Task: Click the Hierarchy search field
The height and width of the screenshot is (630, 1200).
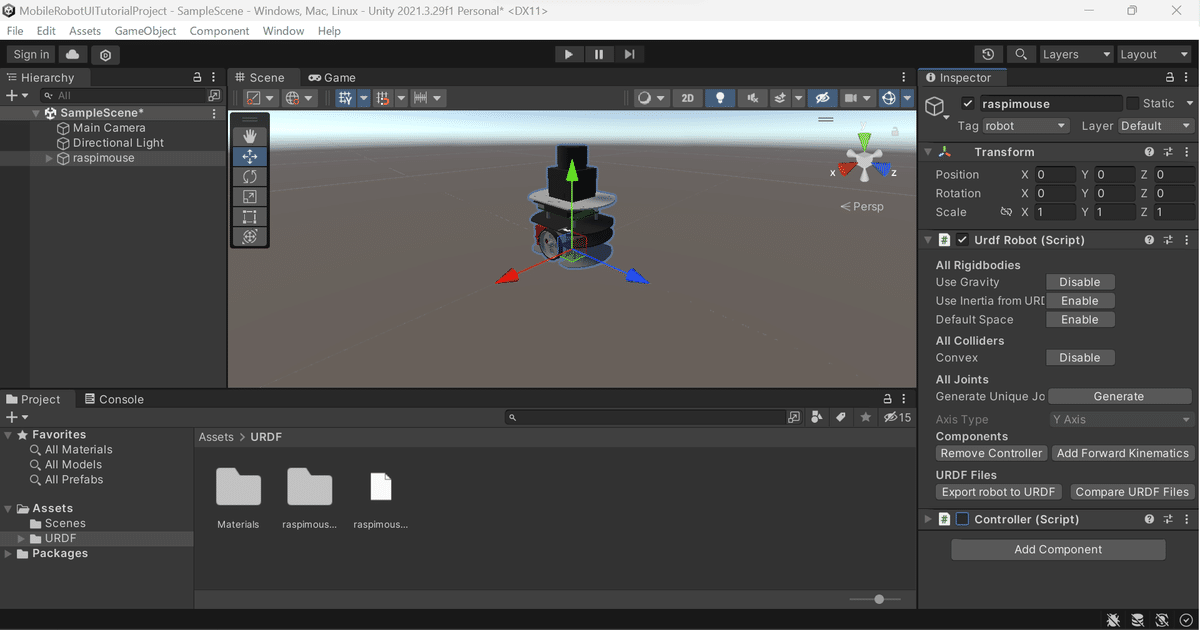Action: [122, 96]
